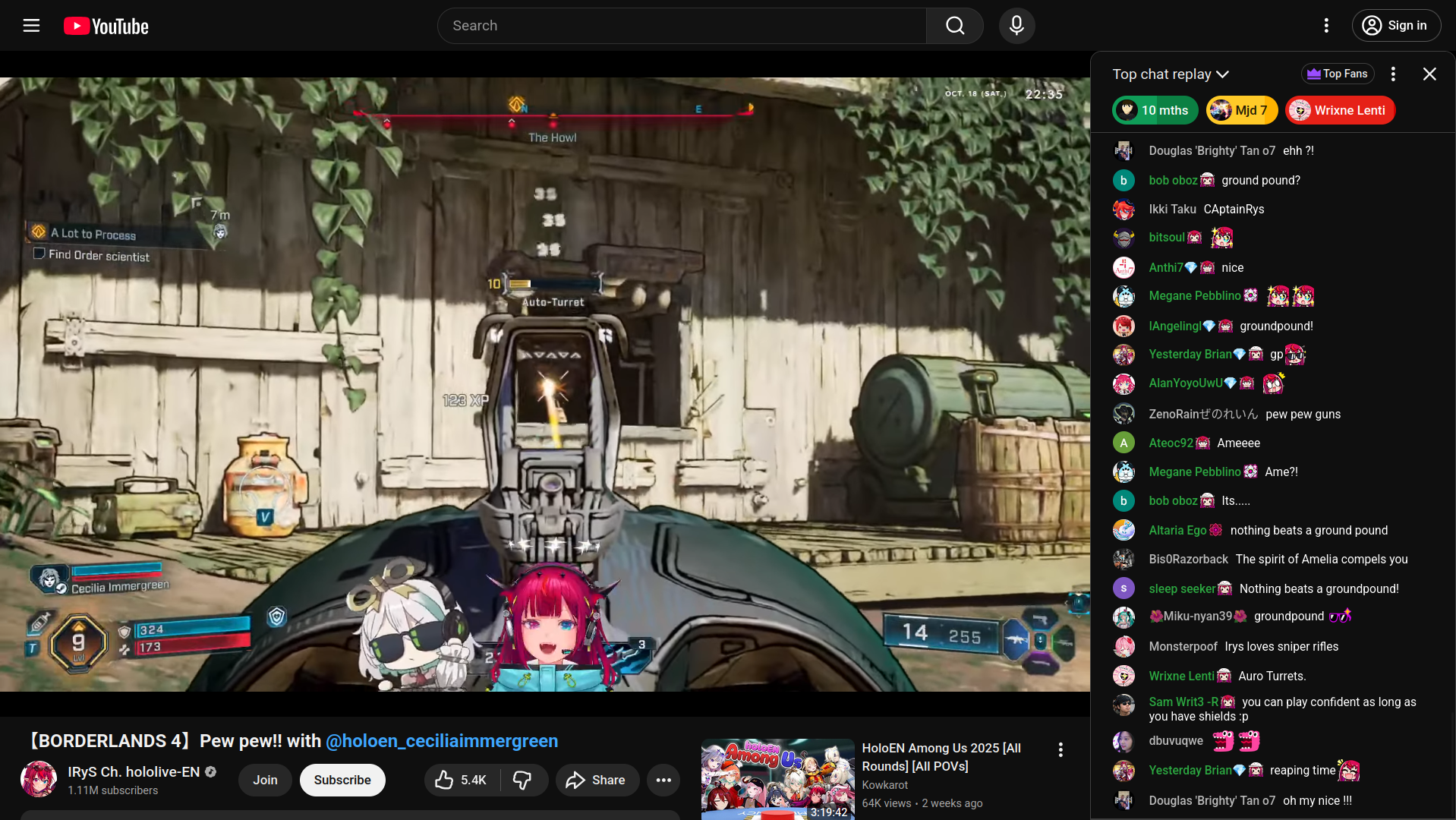The image size is (1456, 820).
Task: Click Wrixne Lenti's name on 'Auro Turrets.' message
Action: (x=1182, y=676)
